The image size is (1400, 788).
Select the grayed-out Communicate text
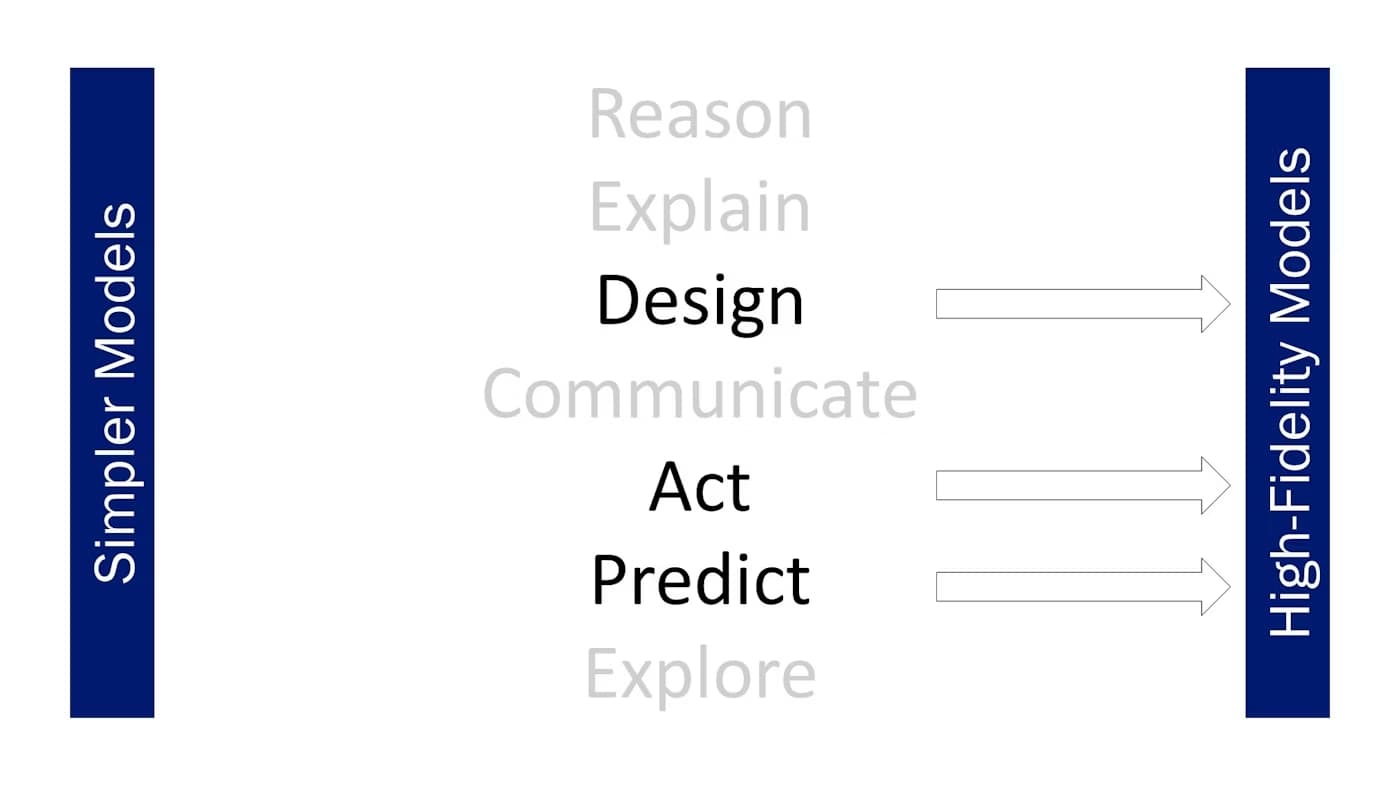[x=700, y=394]
